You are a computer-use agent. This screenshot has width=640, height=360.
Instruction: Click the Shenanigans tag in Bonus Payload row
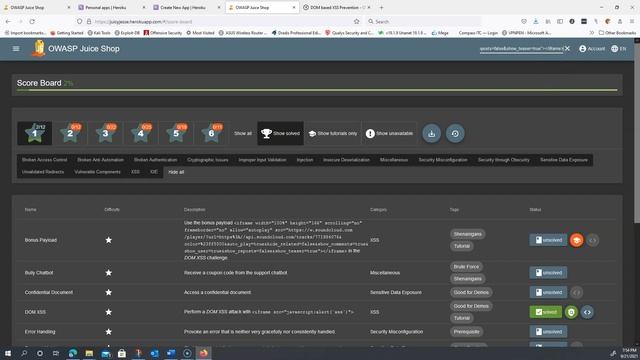point(467,234)
